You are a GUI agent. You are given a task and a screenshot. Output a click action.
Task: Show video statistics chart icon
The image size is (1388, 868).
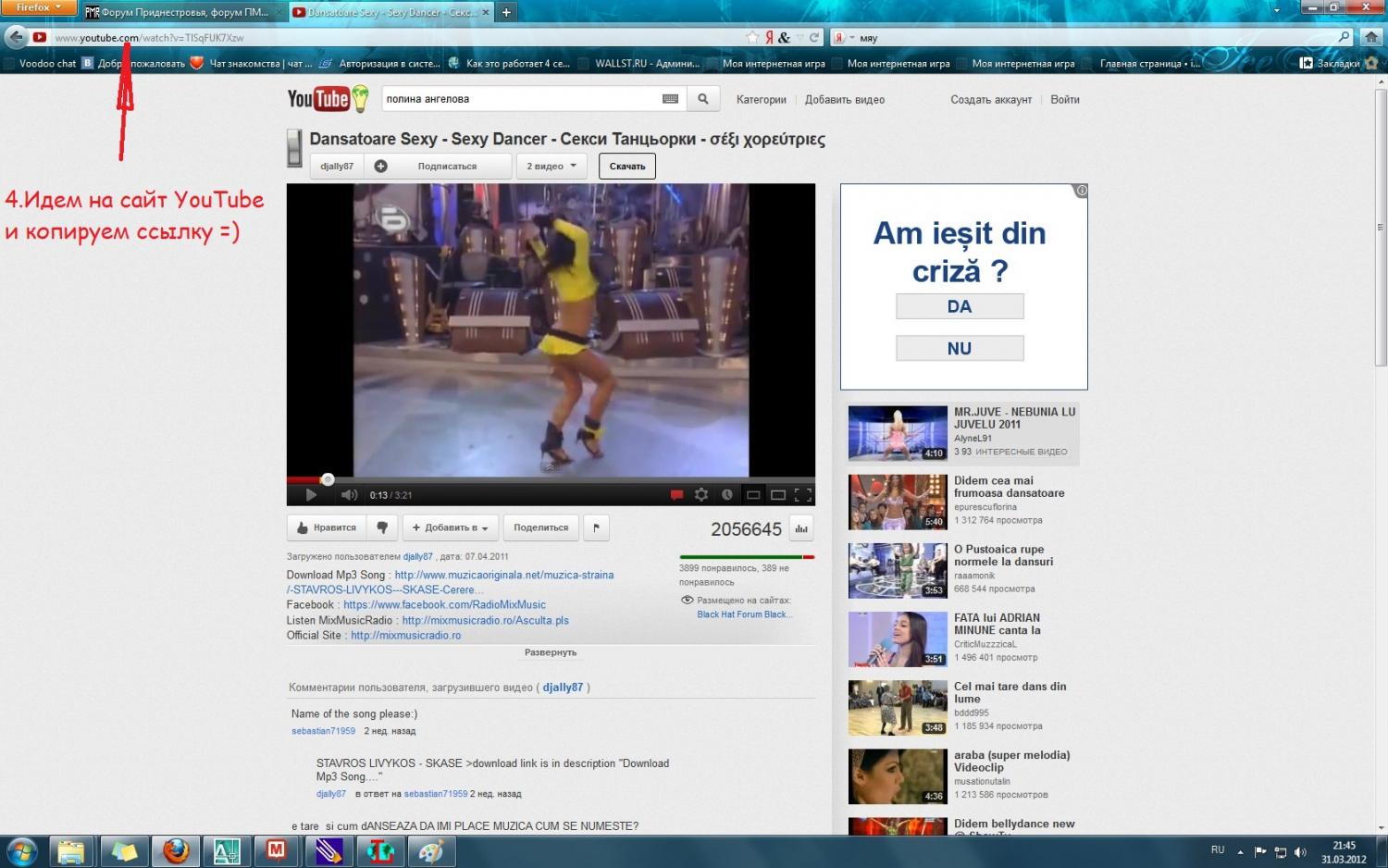[801, 529]
